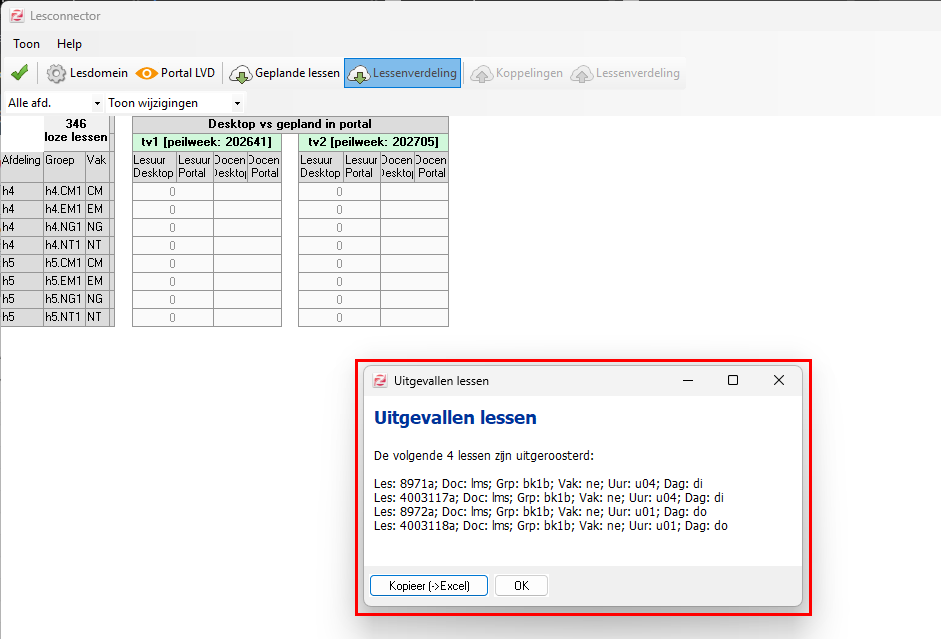Click Lesconnector app icon in title bar
Viewport: 941px width, 639px height.
17,16
